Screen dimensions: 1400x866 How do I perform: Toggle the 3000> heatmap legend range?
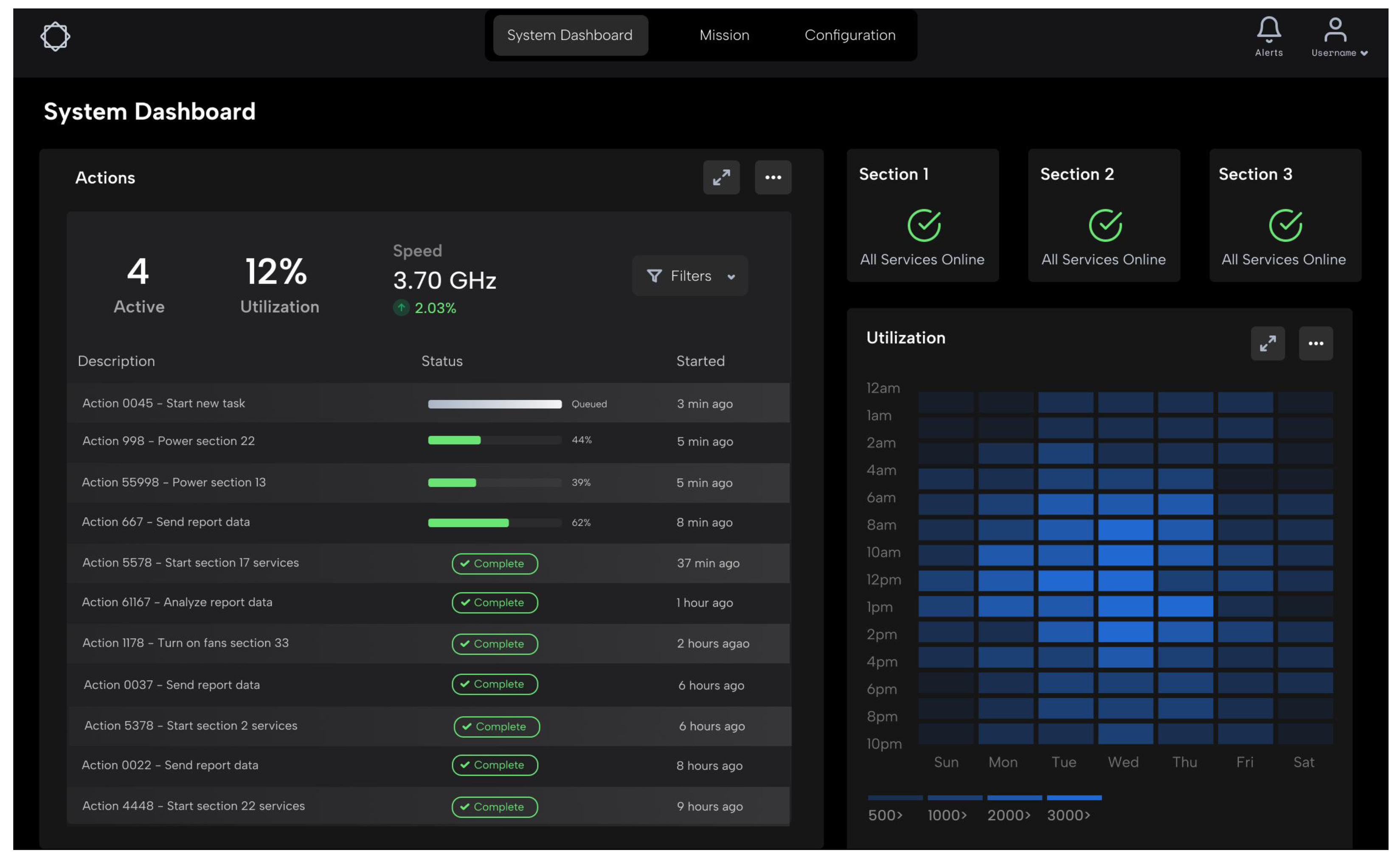(x=1068, y=815)
